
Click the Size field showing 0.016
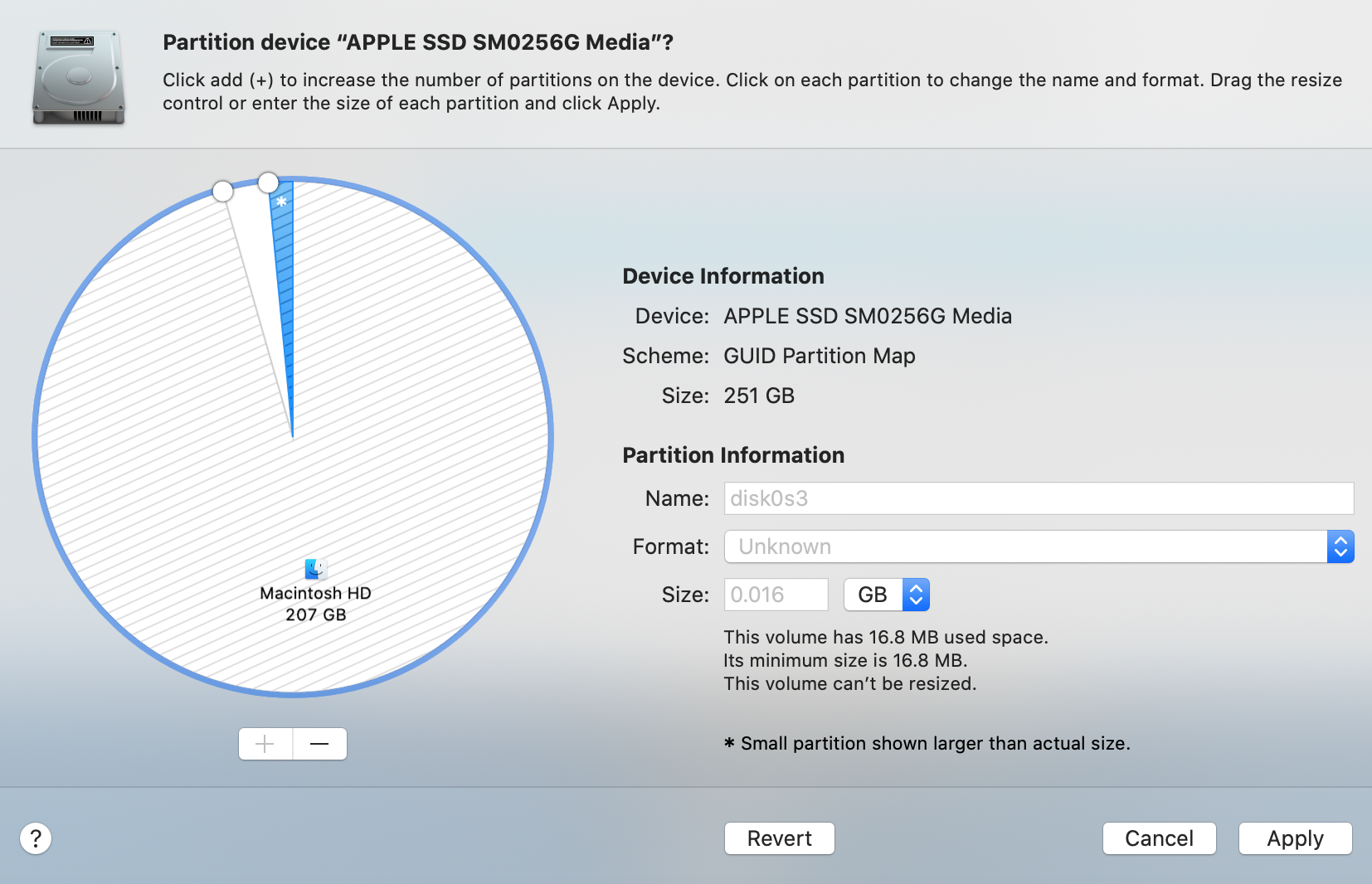[776, 595]
